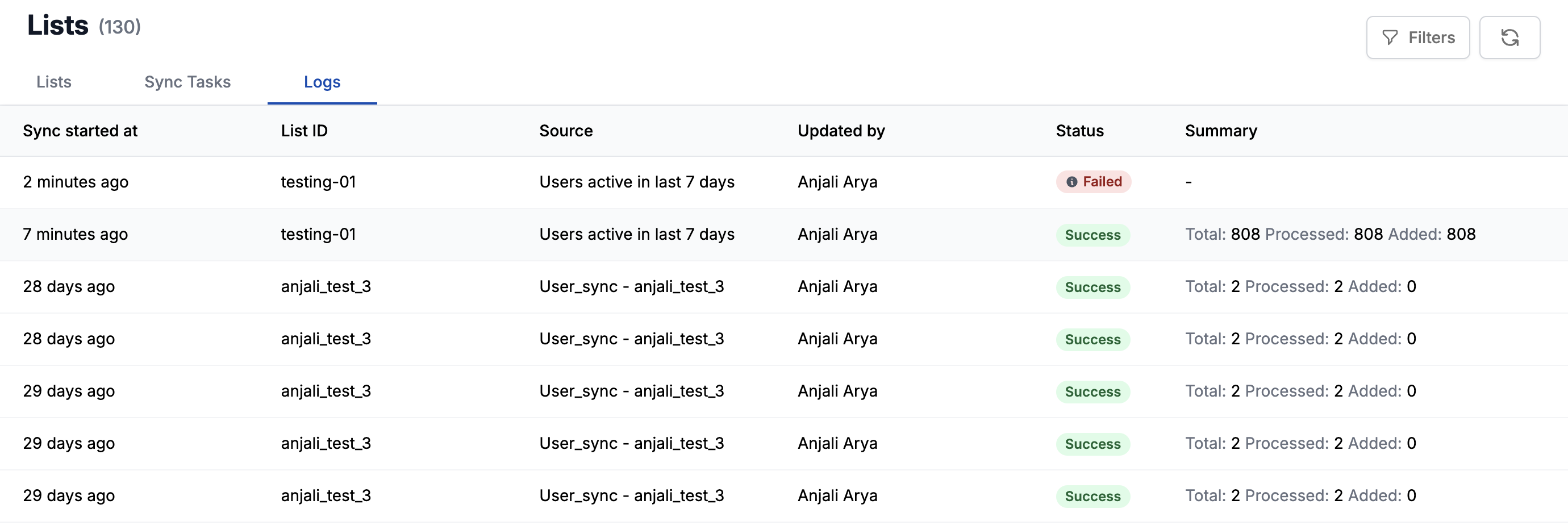Screen dimensions: 1568x525
Task: Click the dash summary in Failed row
Action: pos(1188,182)
